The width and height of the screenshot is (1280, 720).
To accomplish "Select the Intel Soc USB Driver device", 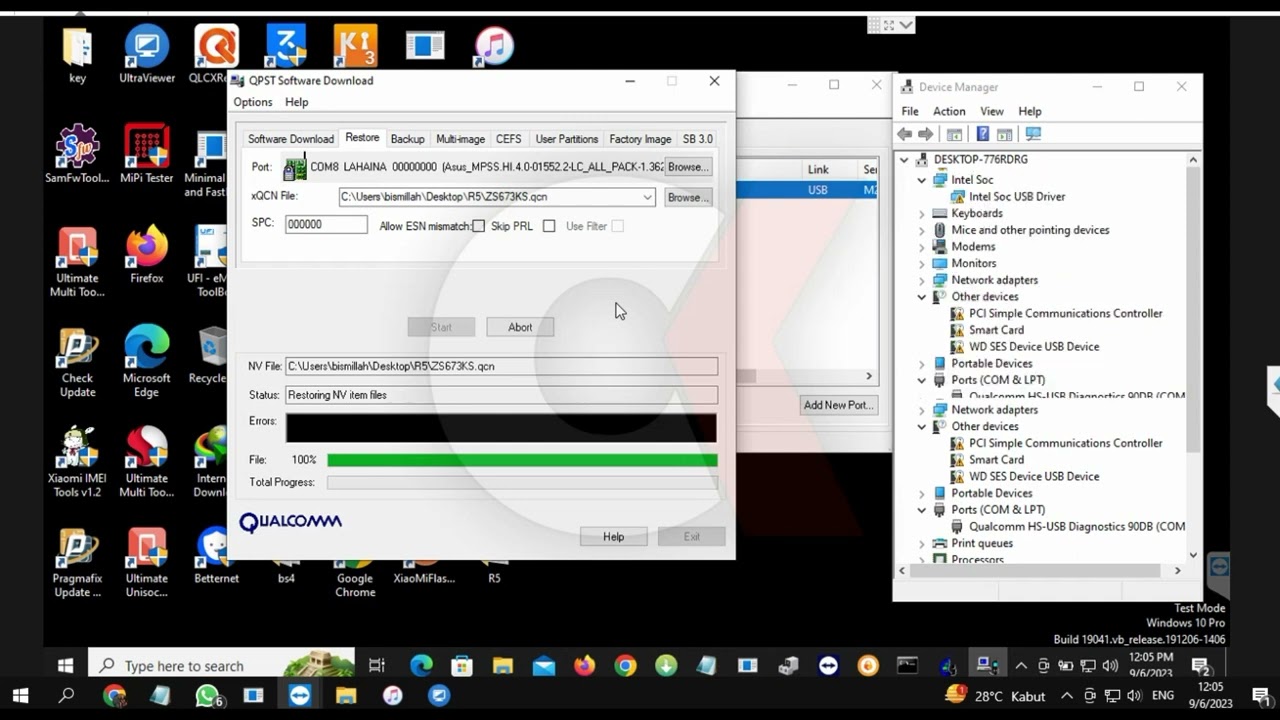I will coord(1016,197).
